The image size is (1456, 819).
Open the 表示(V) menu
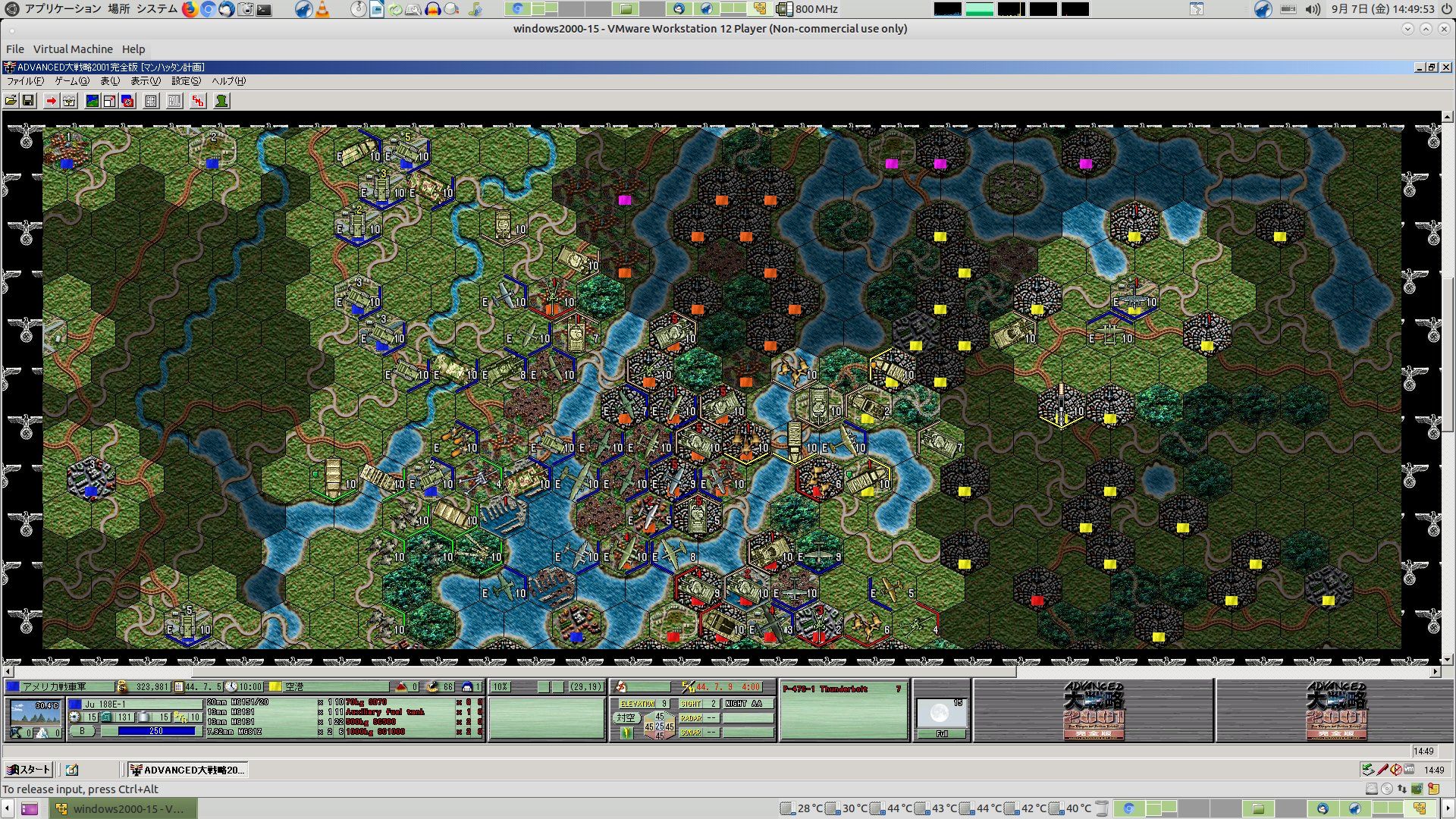pyautogui.click(x=146, y=81)
